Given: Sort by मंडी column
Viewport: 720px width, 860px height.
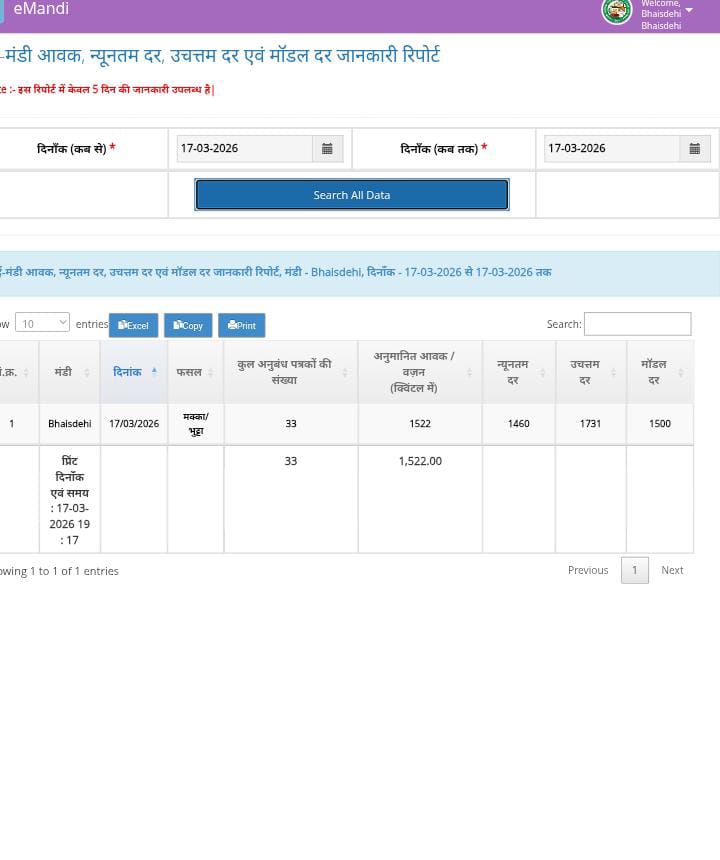Looking at the screenshot, I should click(70, 372).
